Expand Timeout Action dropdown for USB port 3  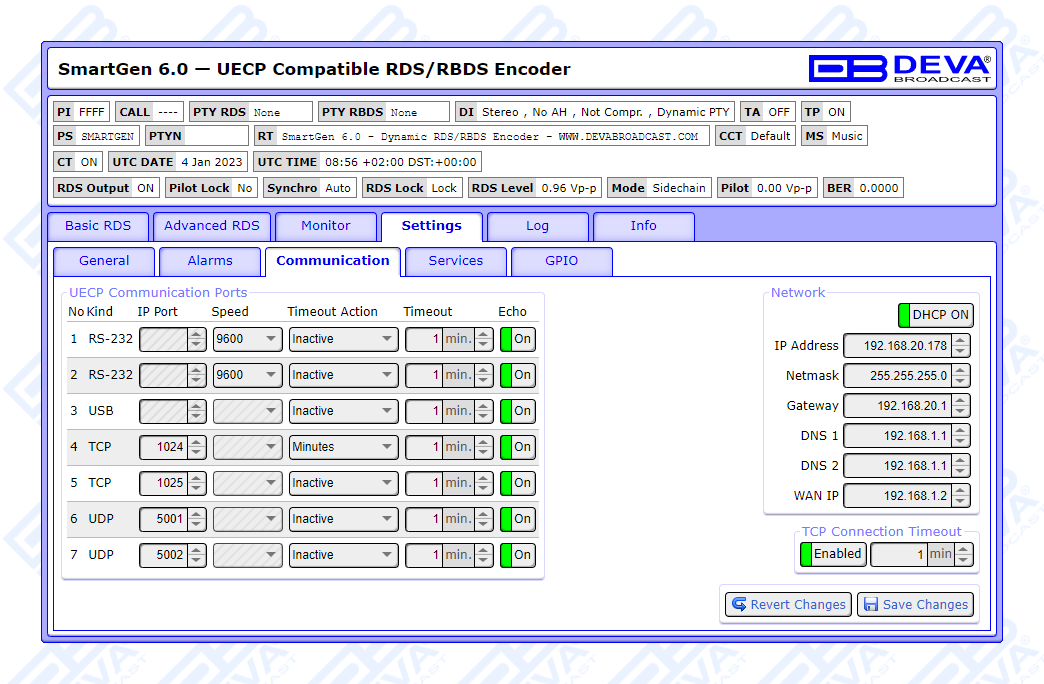click(x=343, y=411)
